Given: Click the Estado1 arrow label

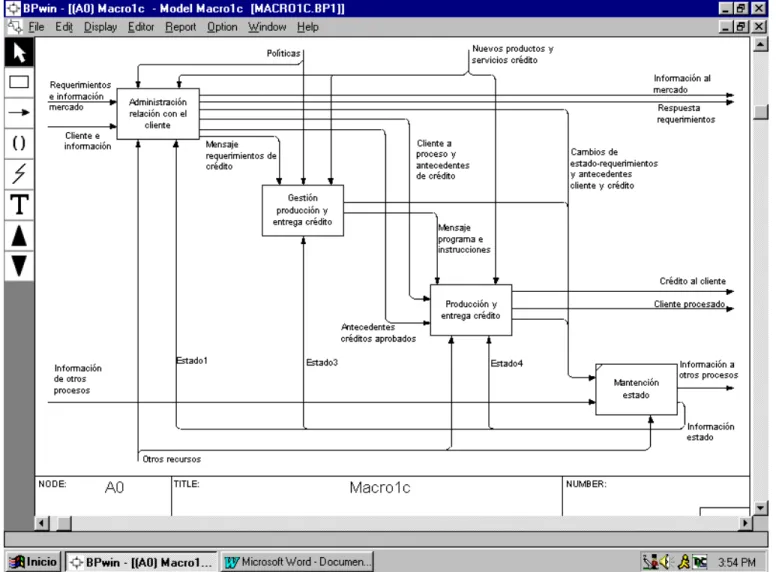Looking at the screenshot, I should (192, 361).
